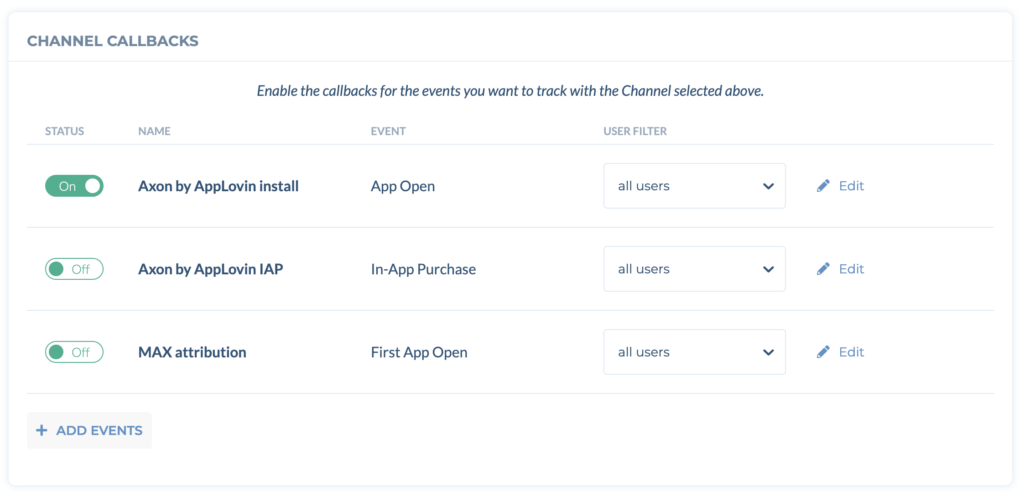
Task: Click pencil icon for Axon by AppLovin IAP
Action: click(823, 269)
